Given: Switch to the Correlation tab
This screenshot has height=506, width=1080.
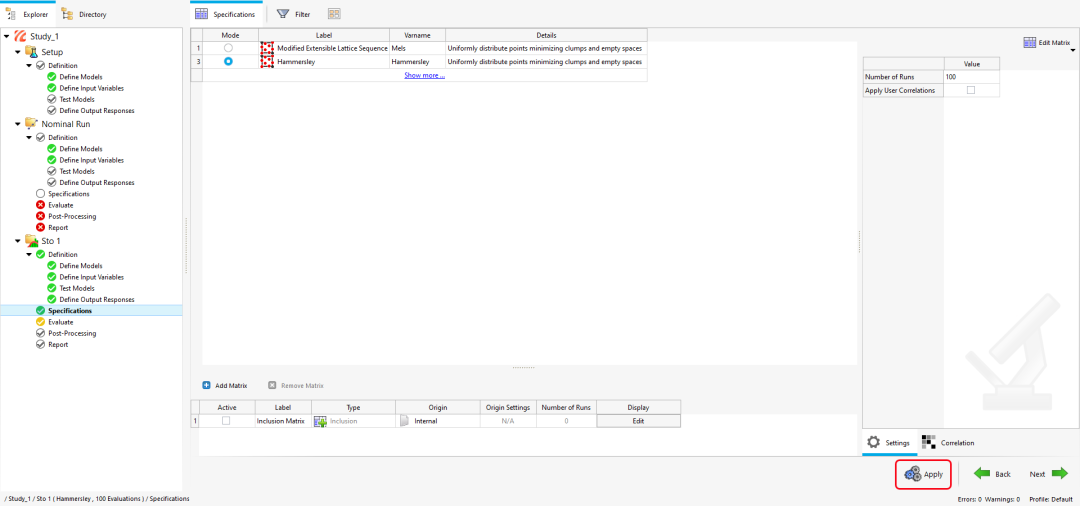Looking at the screenshot, I should pyautogui.click(x=948, y=443).
